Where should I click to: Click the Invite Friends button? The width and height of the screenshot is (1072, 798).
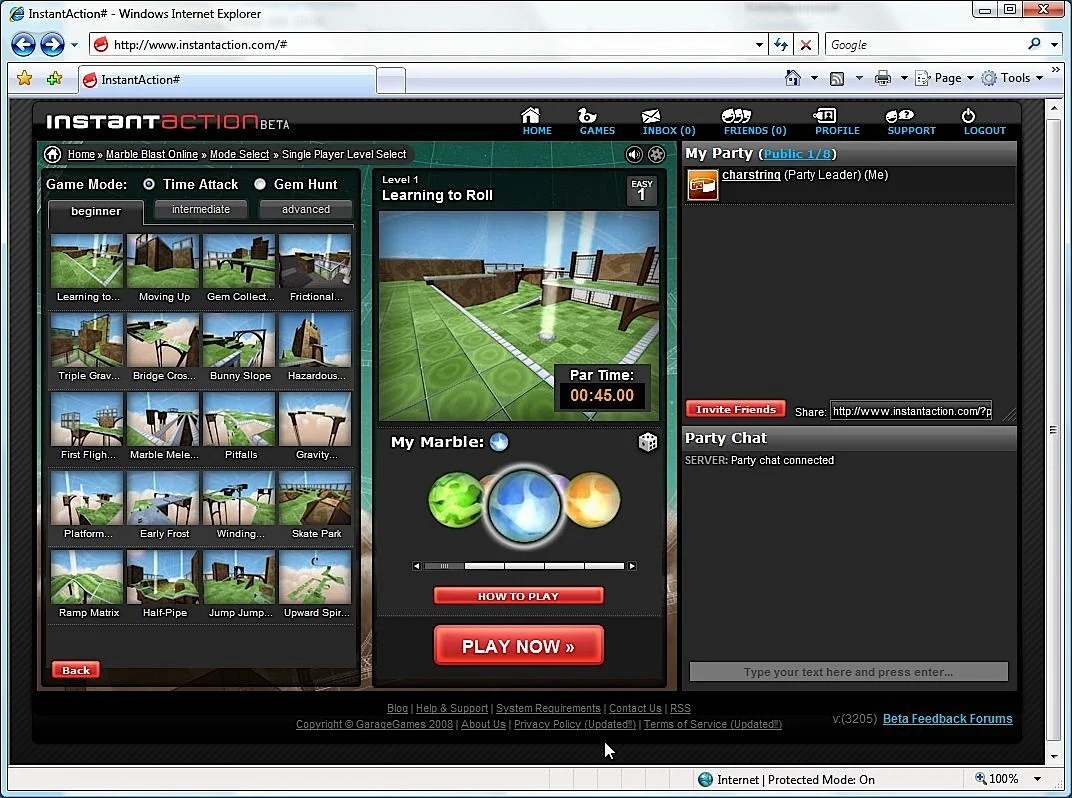click(x=736, y=409)
